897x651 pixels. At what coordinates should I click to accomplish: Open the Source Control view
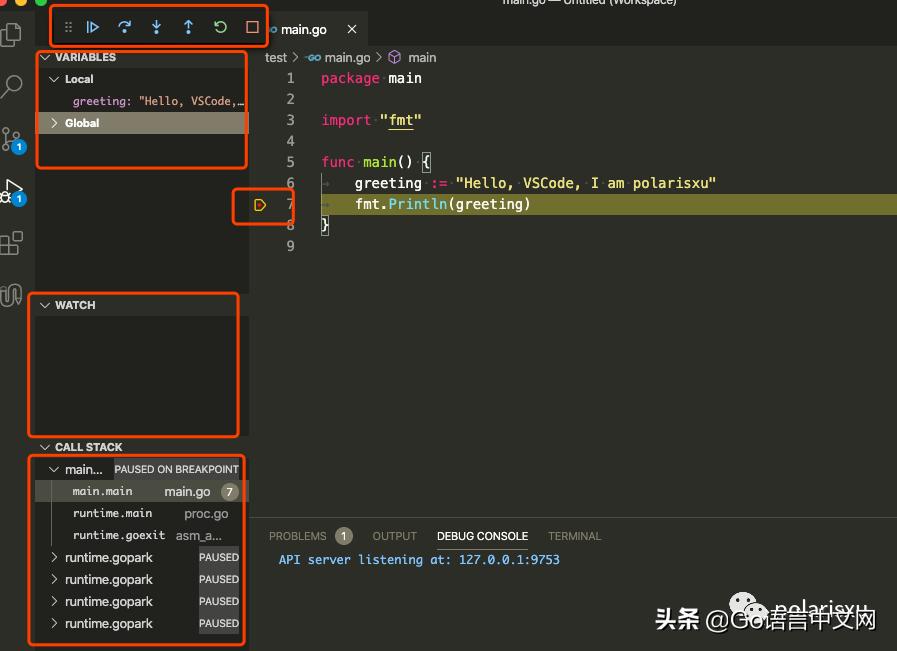click(x=12, y=139)
